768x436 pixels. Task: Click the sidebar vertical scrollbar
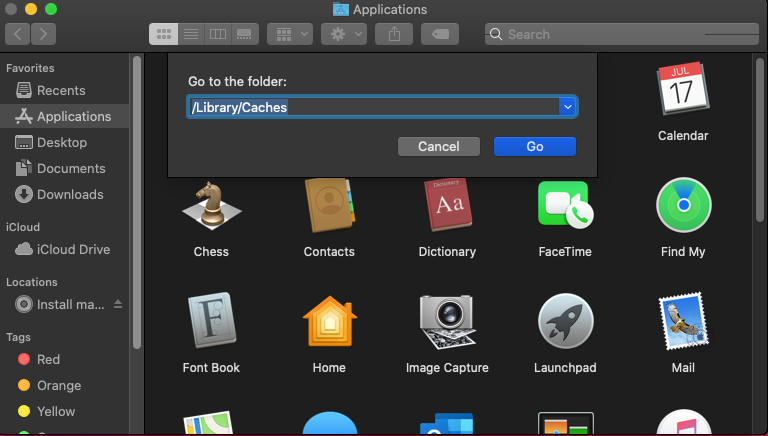[x=137, y=202]
